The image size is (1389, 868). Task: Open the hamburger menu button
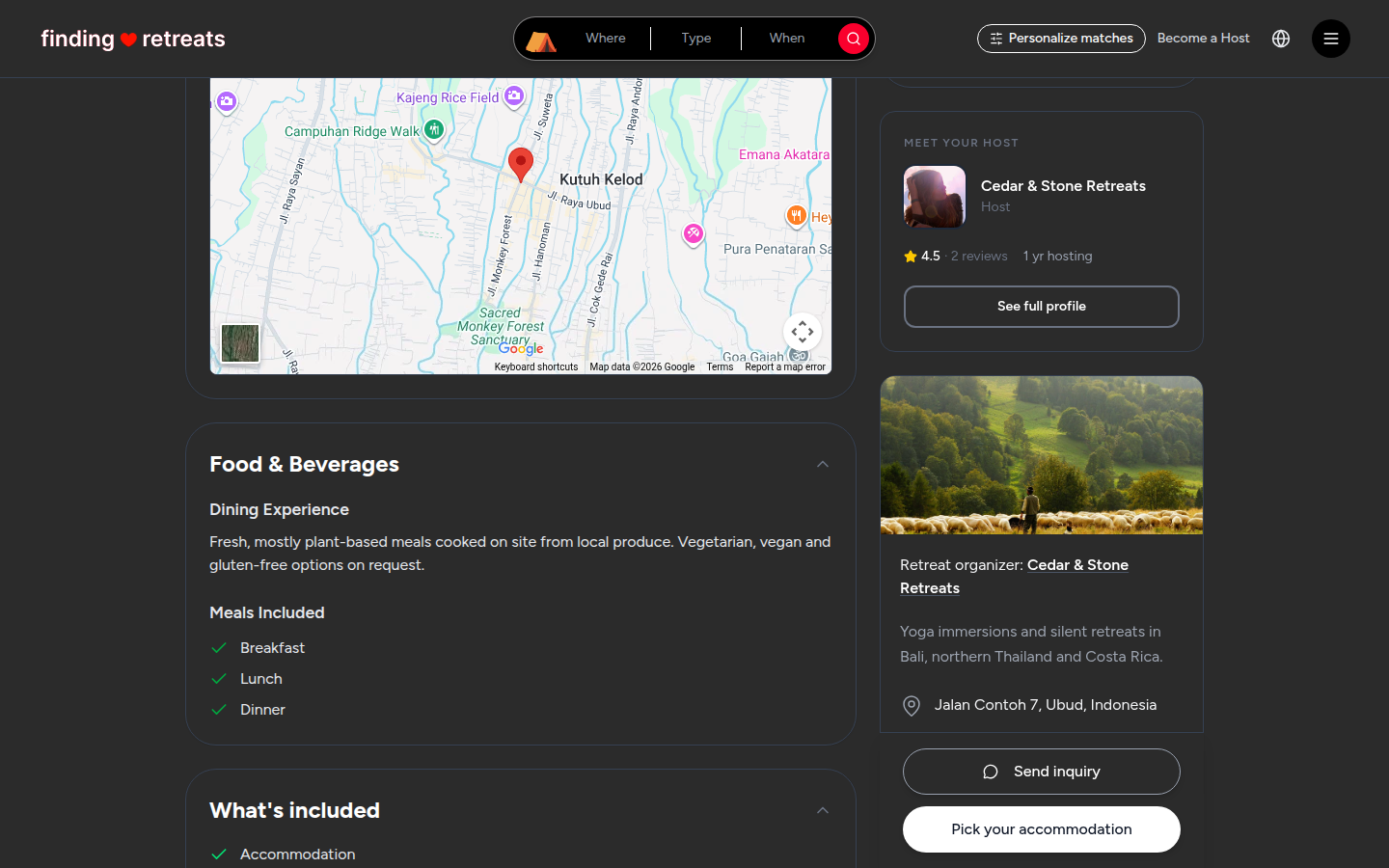point(1331,39)
